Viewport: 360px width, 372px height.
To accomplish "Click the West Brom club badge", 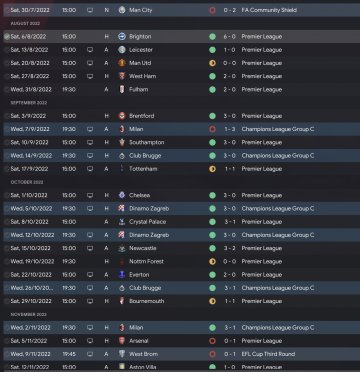I will (122, 354).
